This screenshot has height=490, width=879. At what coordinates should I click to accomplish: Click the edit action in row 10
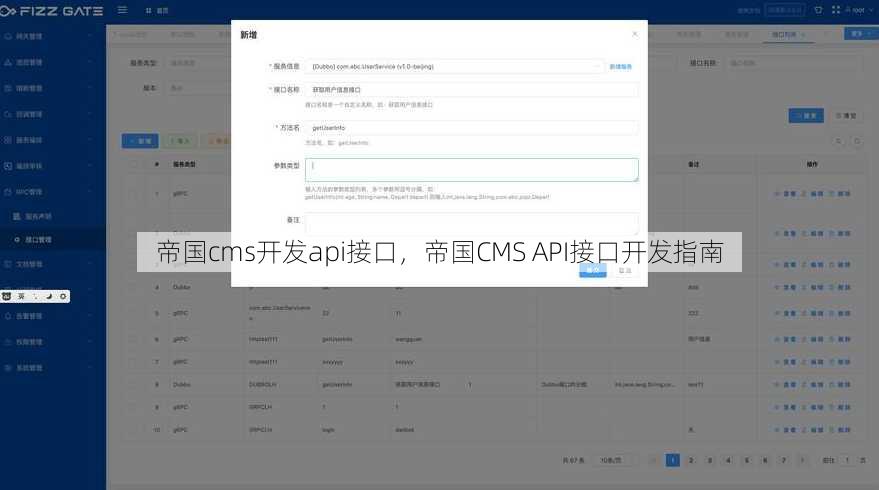[x=812, y=430]
